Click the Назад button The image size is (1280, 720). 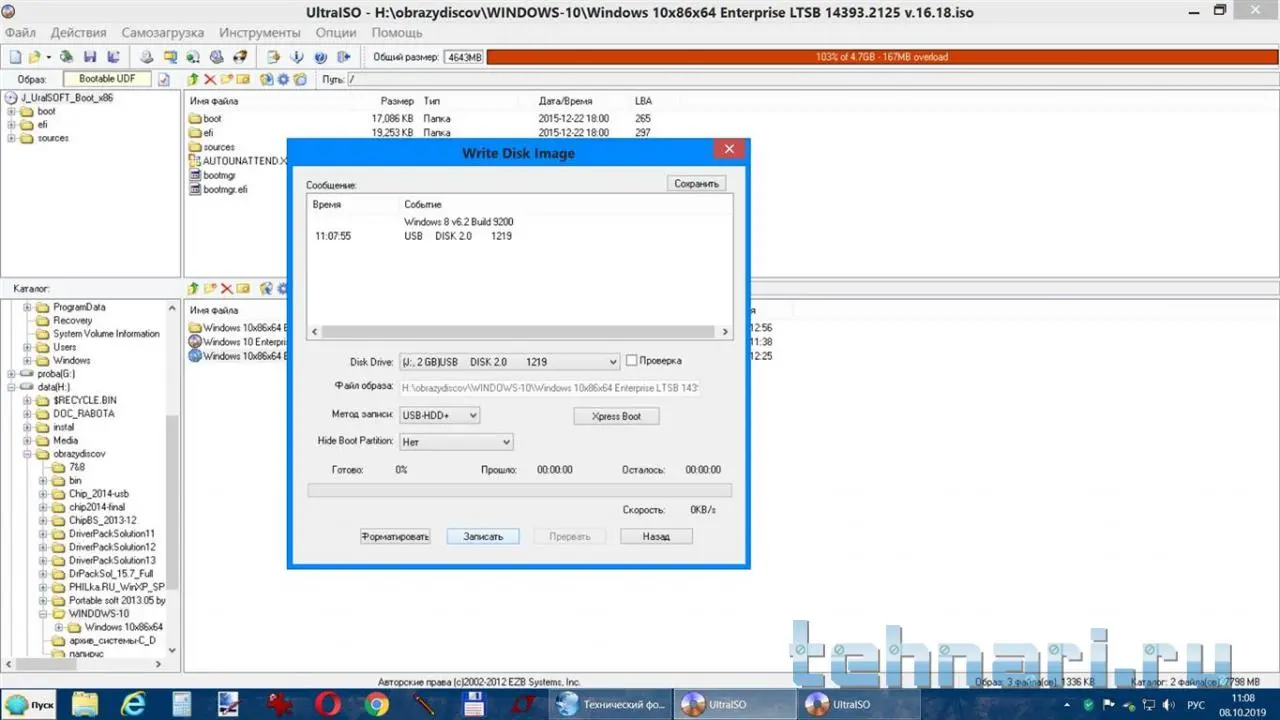click(656, 536)
